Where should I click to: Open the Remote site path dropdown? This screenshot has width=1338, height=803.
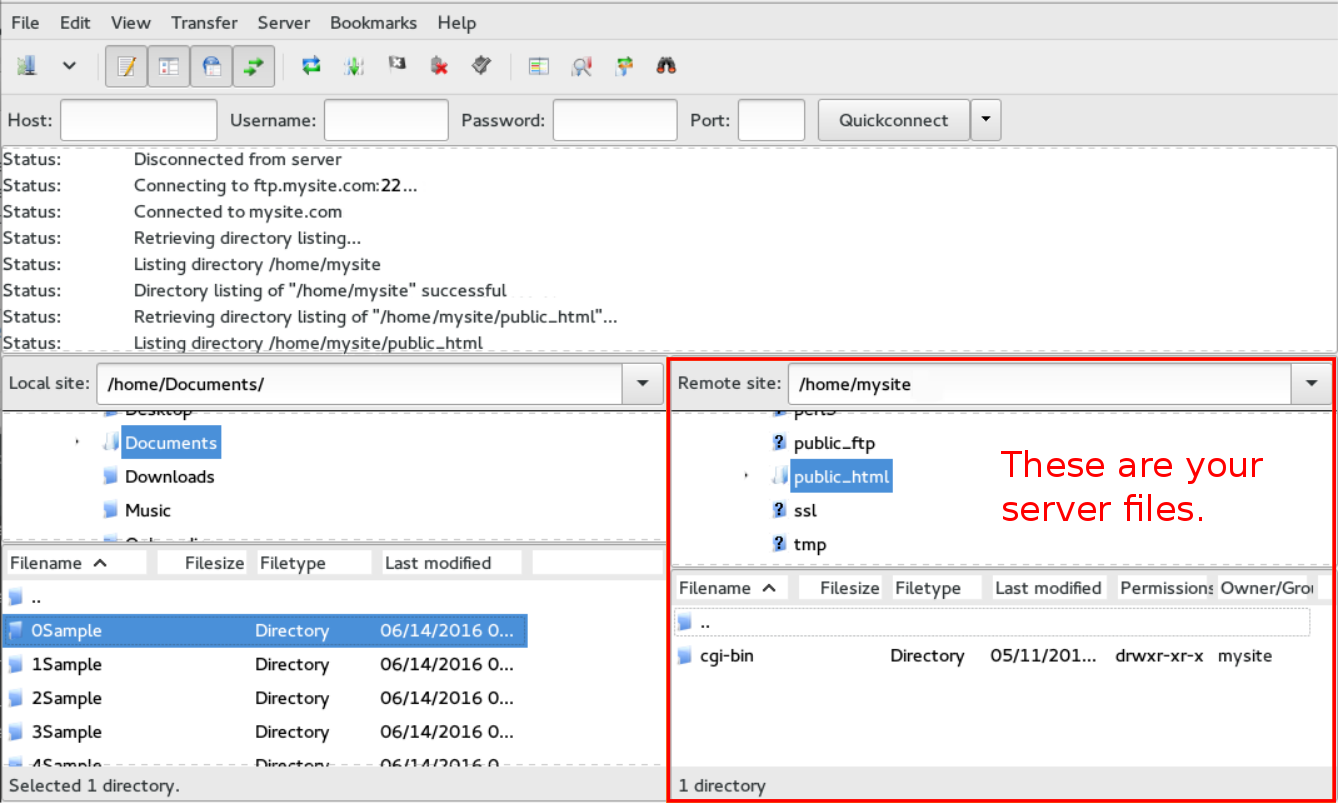coord(1313,383)
